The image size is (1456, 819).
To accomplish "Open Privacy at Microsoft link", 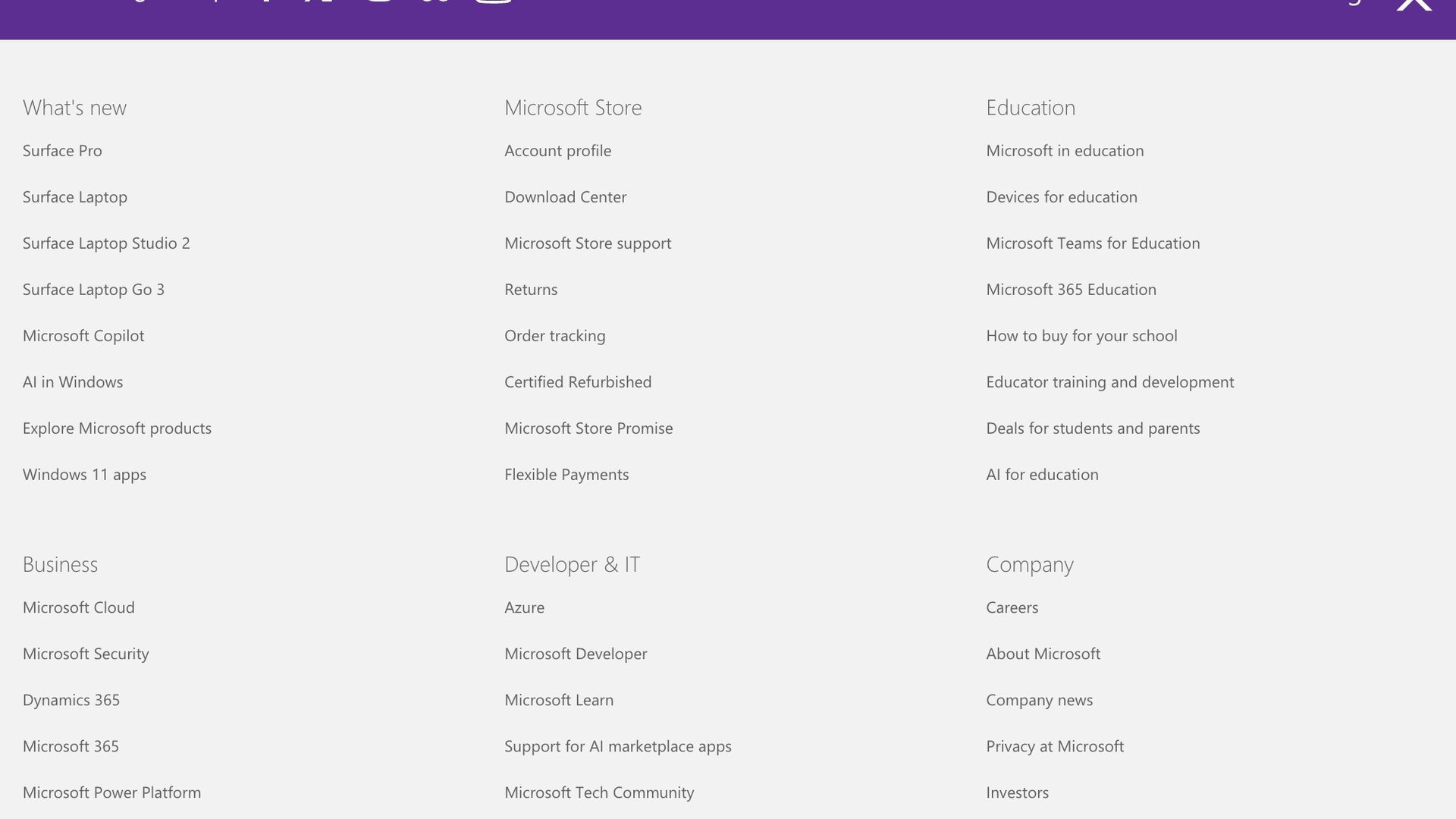I will point(1054,746).
